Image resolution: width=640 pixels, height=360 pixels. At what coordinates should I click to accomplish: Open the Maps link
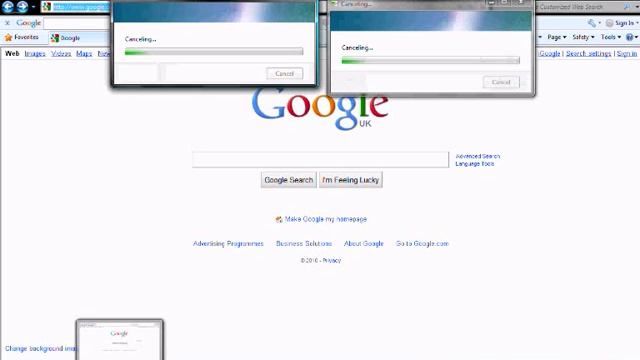coord(84,53)
